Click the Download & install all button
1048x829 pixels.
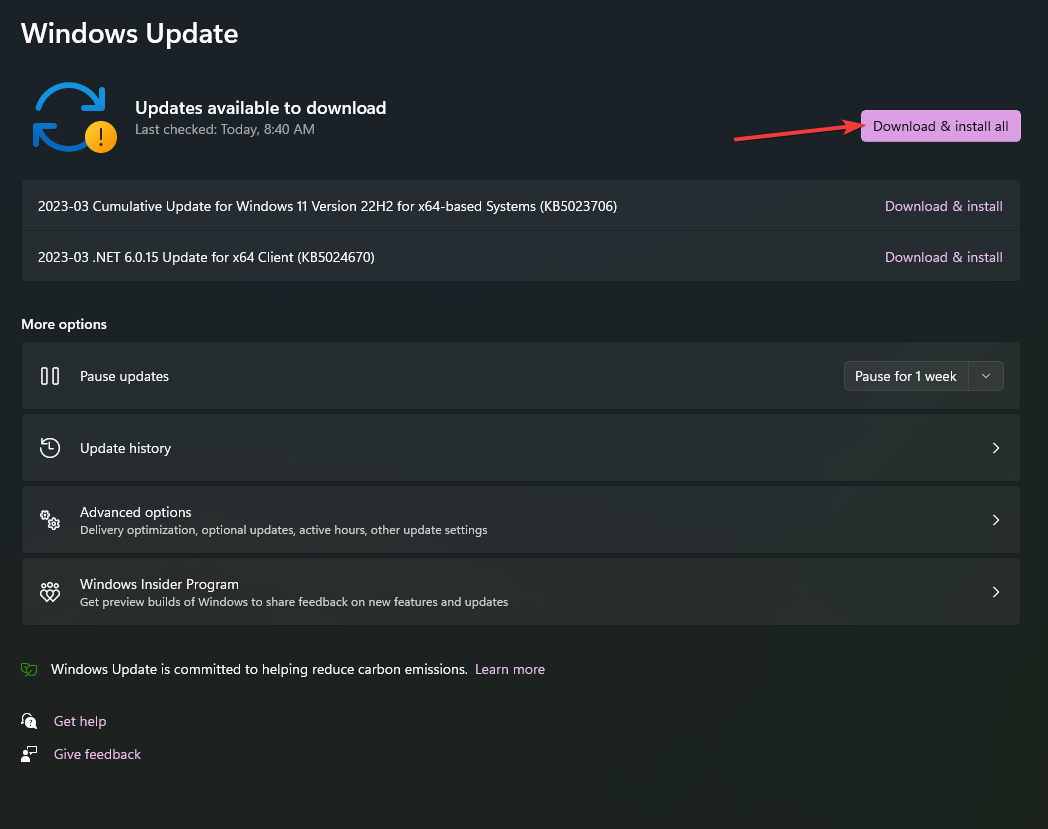pos(940,126)
